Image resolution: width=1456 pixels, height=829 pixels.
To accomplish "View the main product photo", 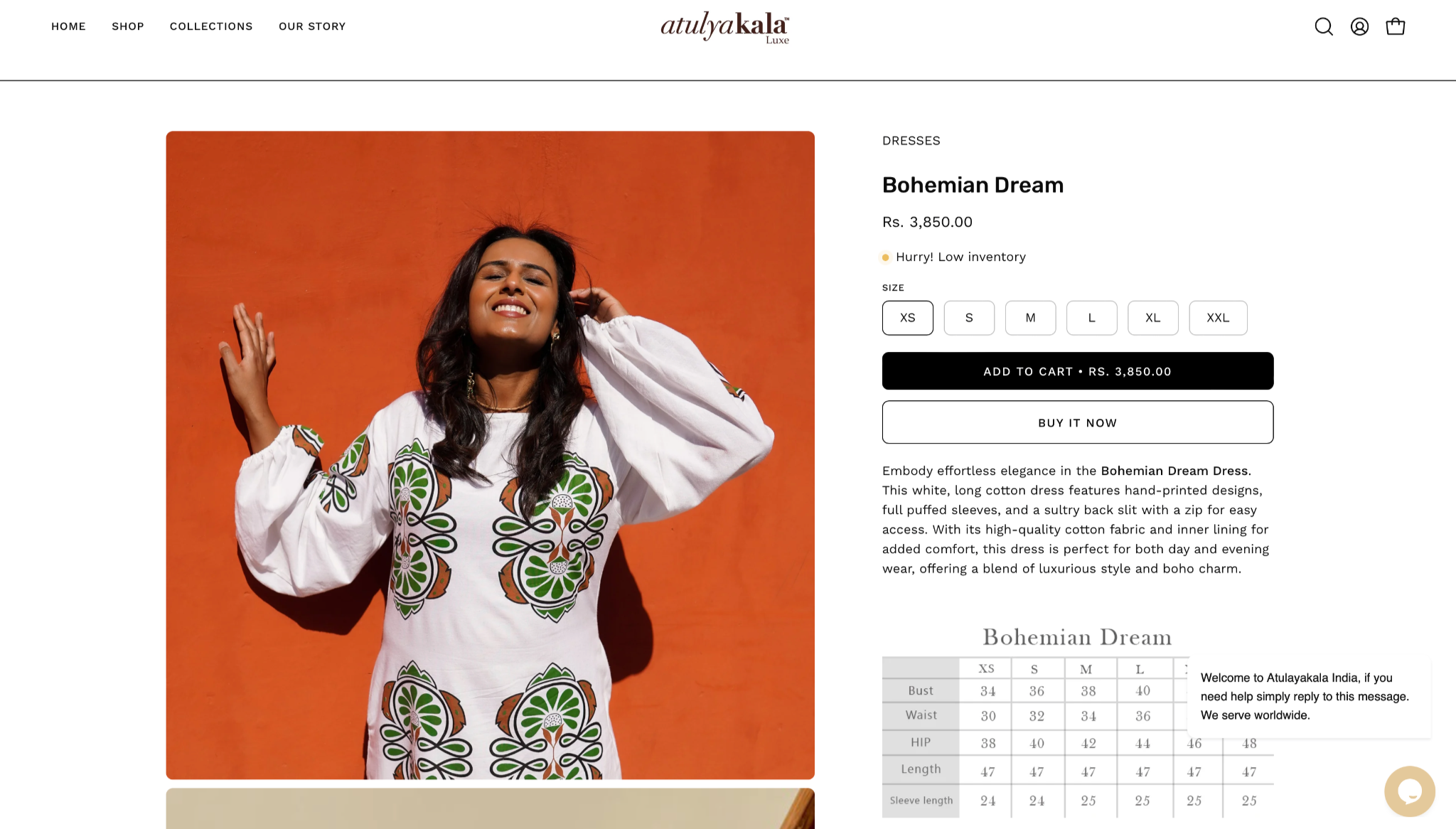I will 491,455.
